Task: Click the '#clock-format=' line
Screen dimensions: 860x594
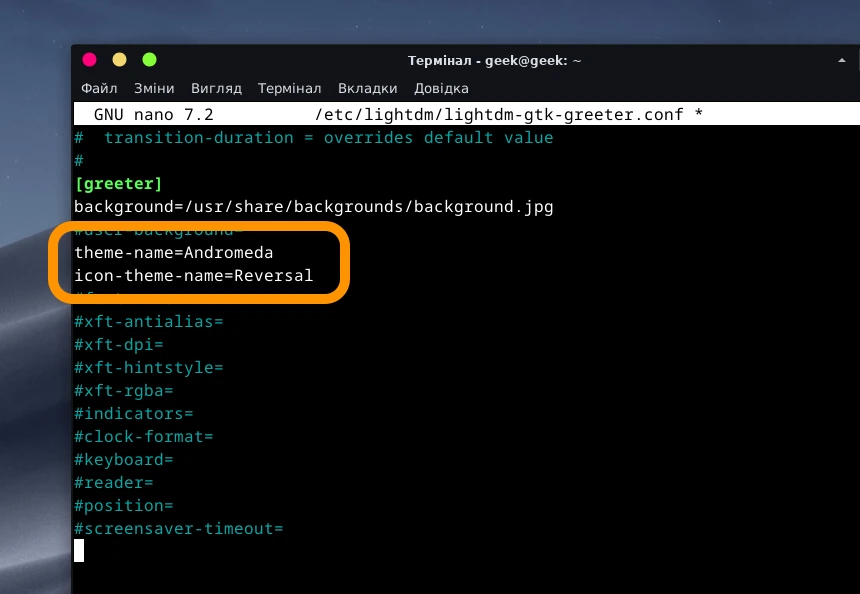Action: [144, 437]
